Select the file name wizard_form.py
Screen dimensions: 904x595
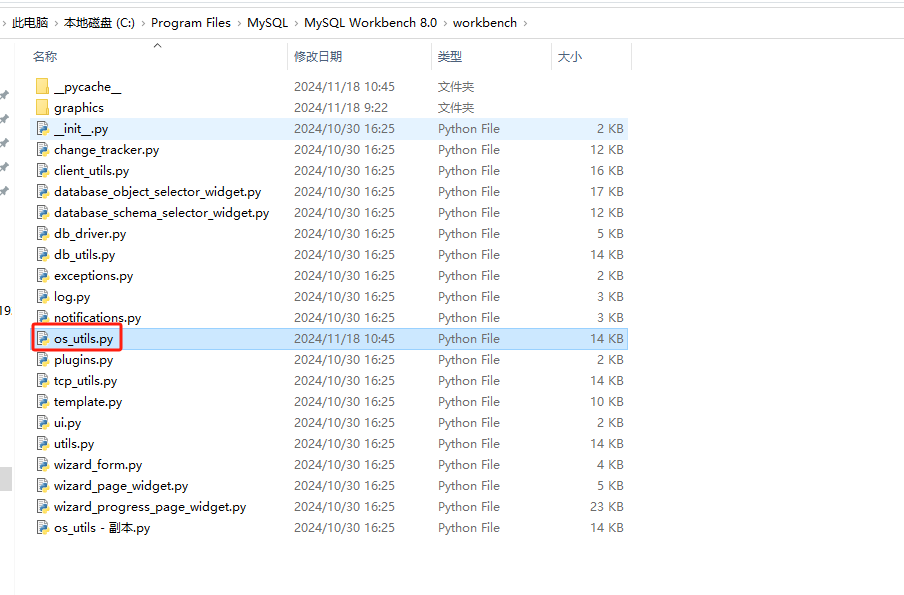[98, 465]
